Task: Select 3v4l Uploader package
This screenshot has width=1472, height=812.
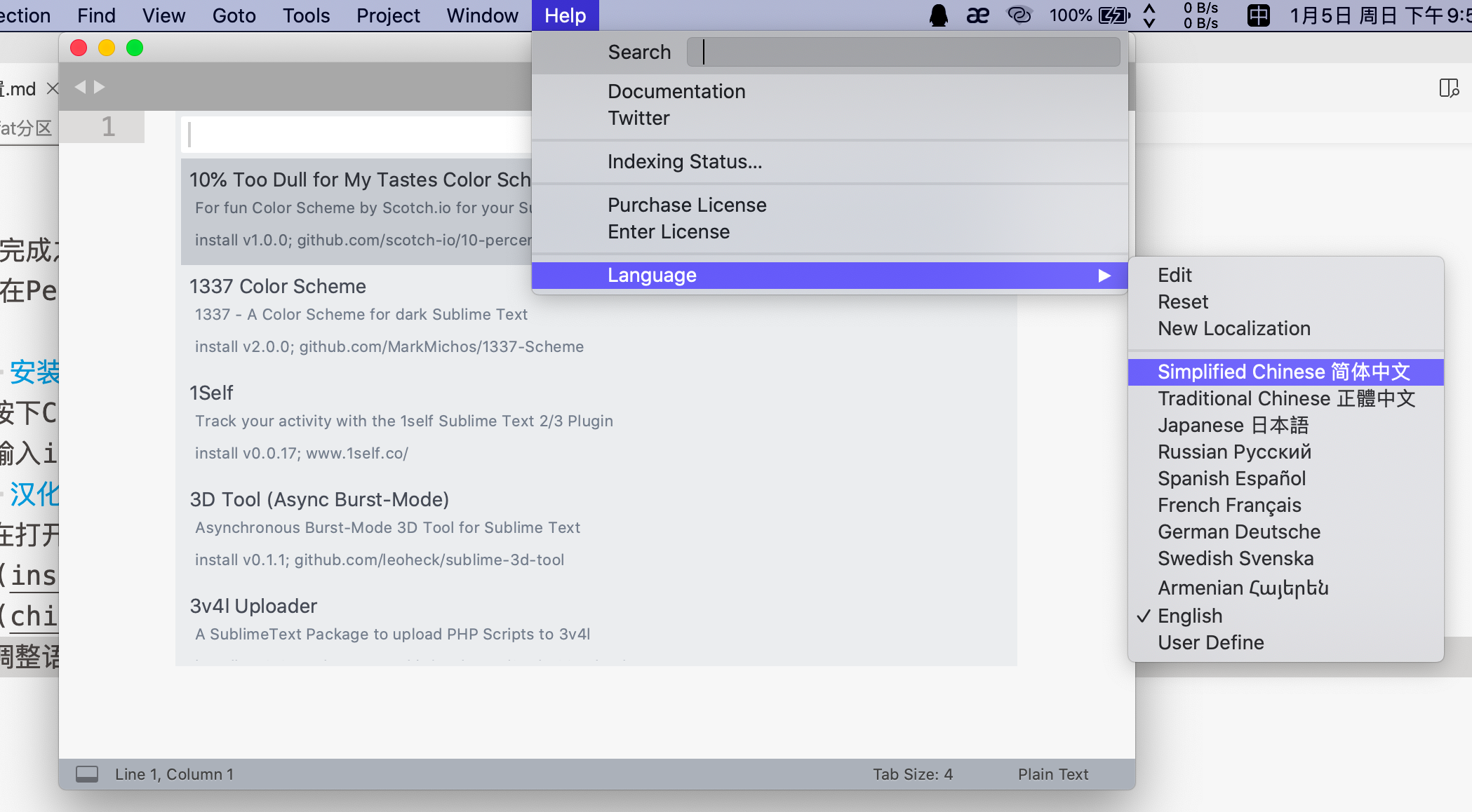Action: coord(596,624)
